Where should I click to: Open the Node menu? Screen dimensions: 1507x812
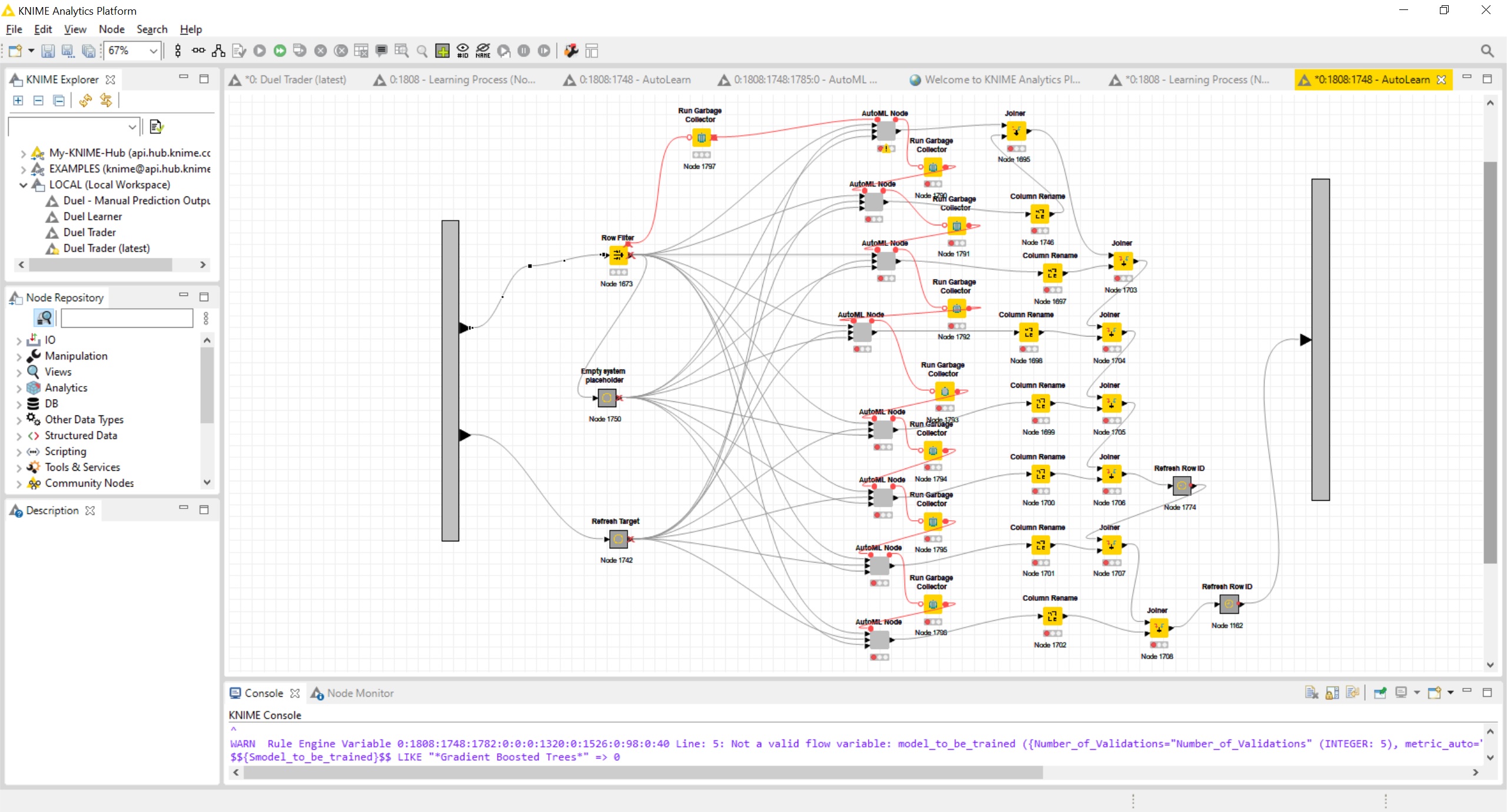click(111, 29)
